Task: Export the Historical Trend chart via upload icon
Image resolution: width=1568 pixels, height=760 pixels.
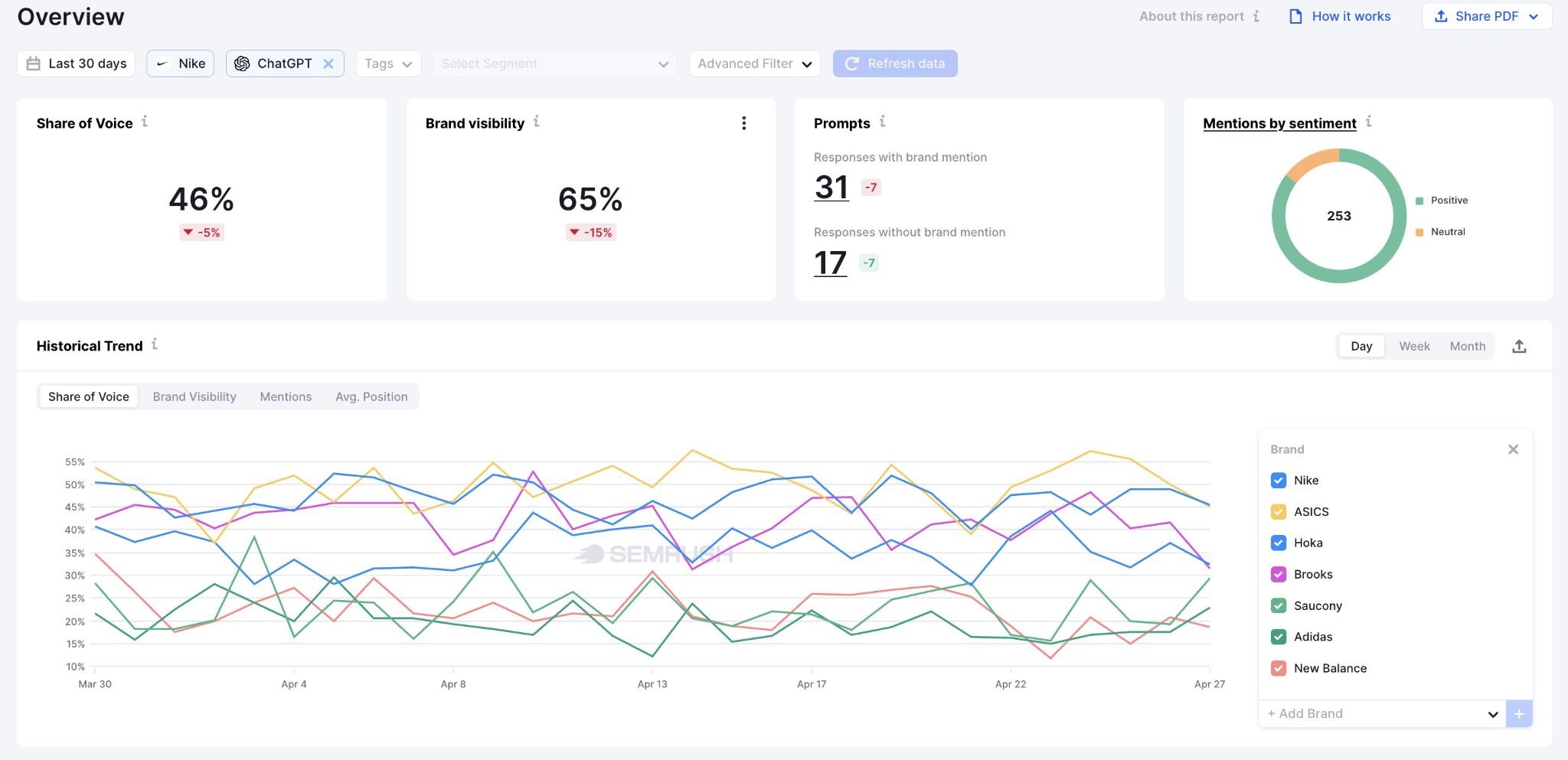Action: pos(1519,347)
